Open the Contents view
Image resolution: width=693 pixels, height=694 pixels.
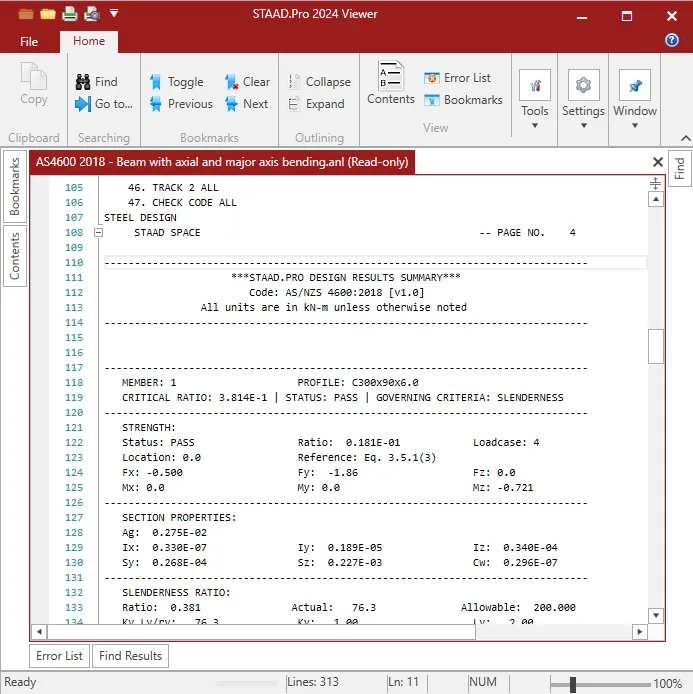coord(391,83)
